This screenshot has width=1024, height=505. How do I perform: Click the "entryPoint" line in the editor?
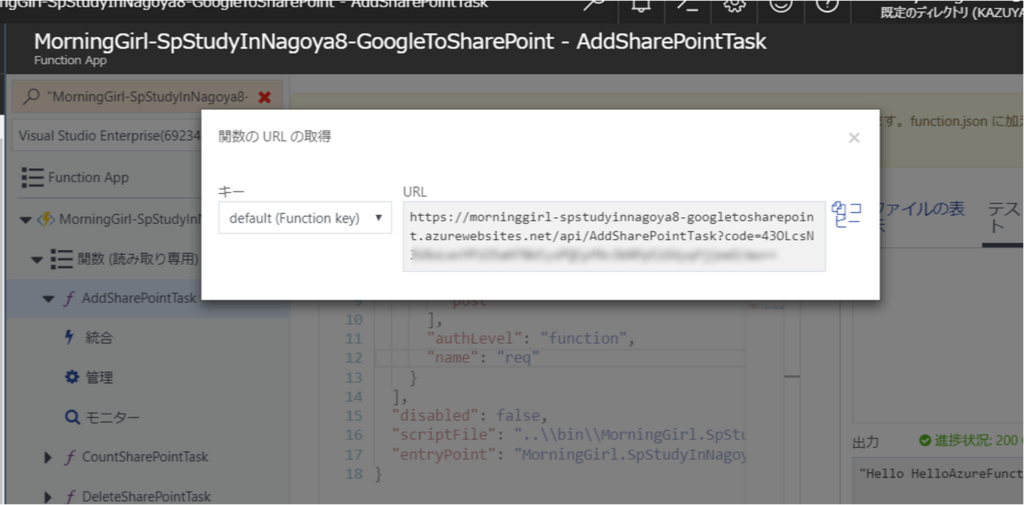pyautogui.click(x=568, y=454)
